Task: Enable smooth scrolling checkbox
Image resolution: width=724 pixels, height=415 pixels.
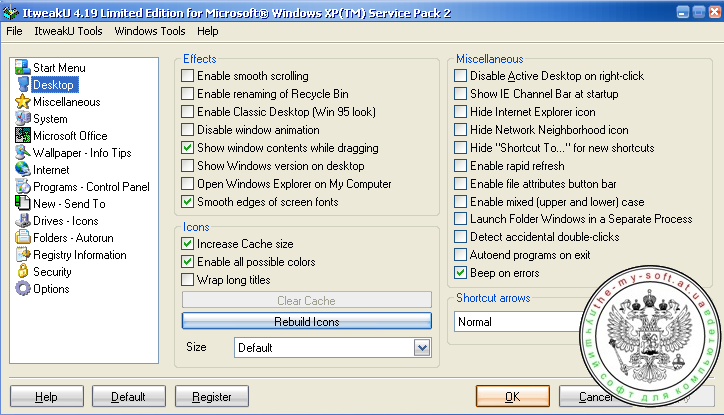Action: coord(188,76)
